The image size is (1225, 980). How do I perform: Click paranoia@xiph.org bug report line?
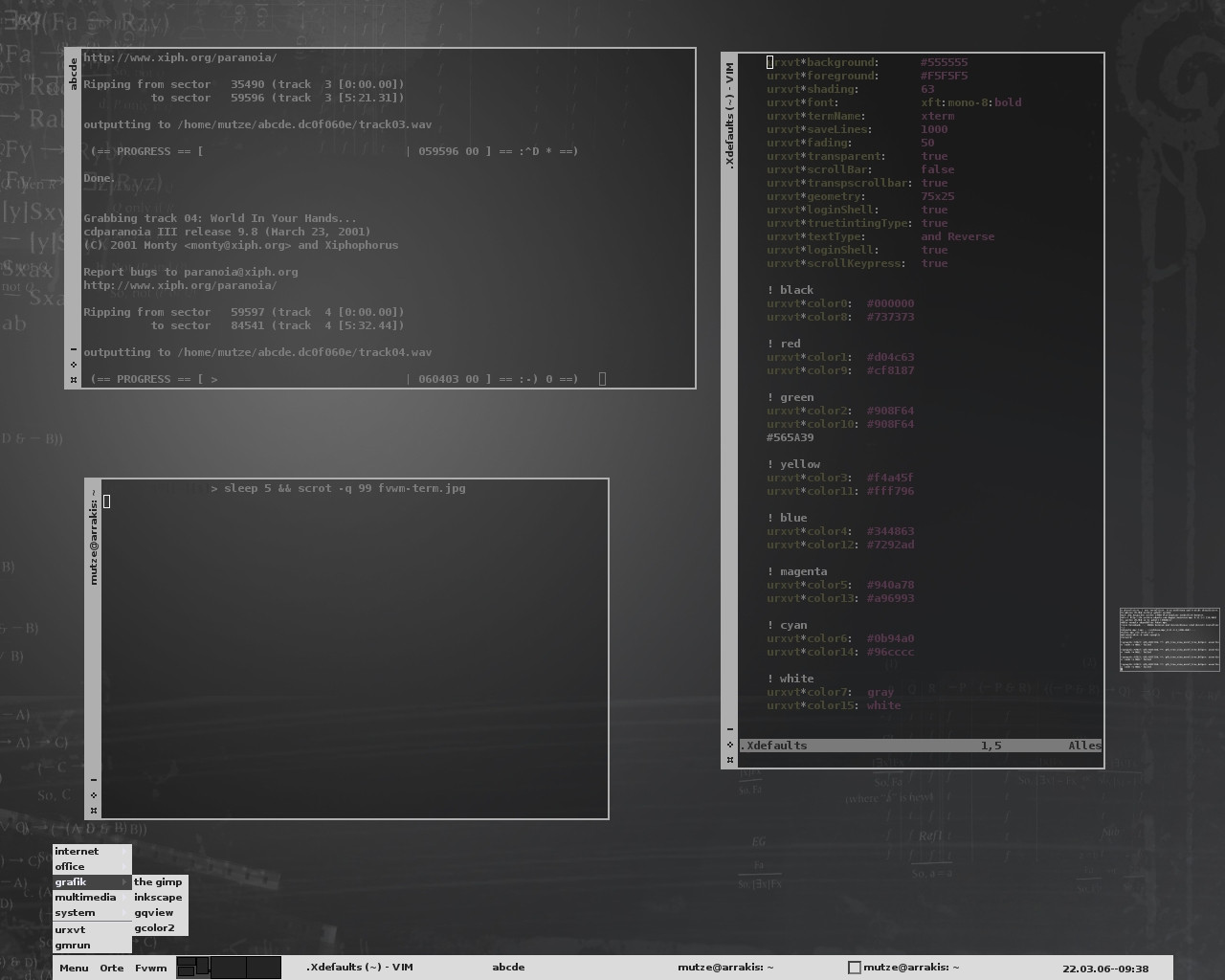[x=190, y=272]
